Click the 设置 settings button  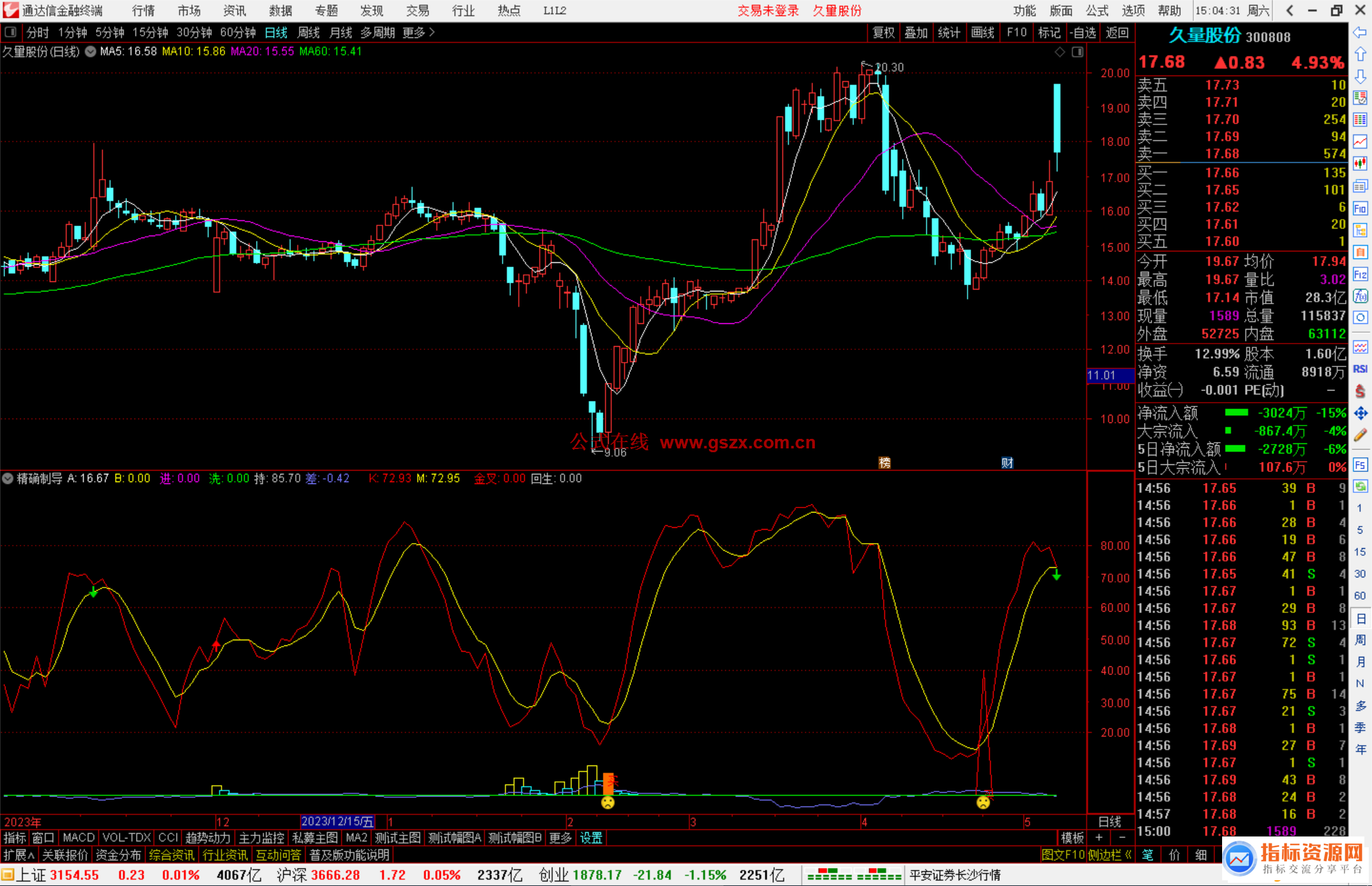click(591, 838)
